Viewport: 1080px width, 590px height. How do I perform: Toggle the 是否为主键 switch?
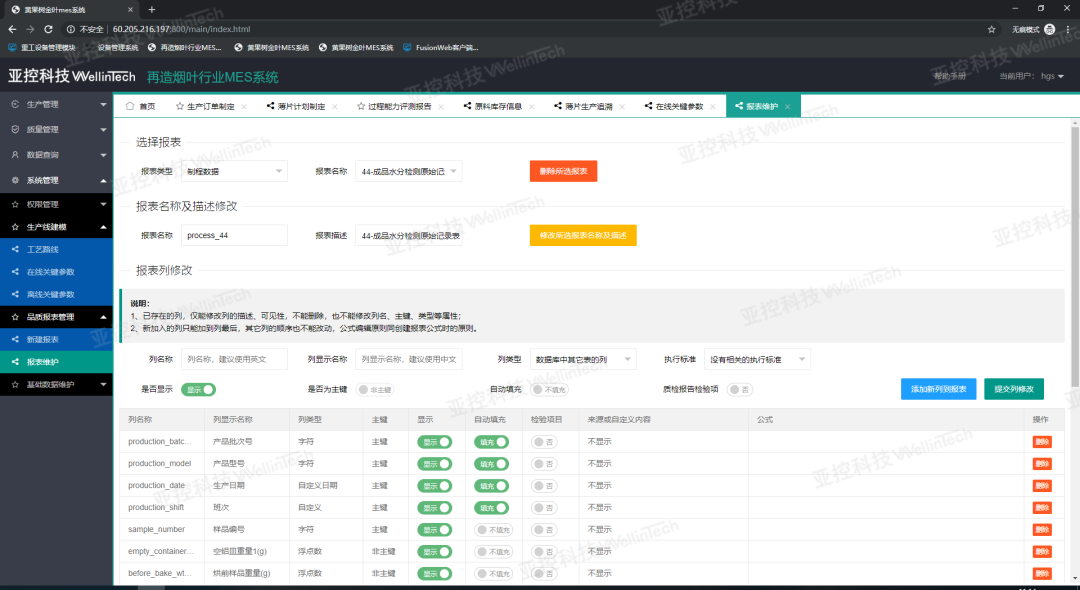point(376,390)
